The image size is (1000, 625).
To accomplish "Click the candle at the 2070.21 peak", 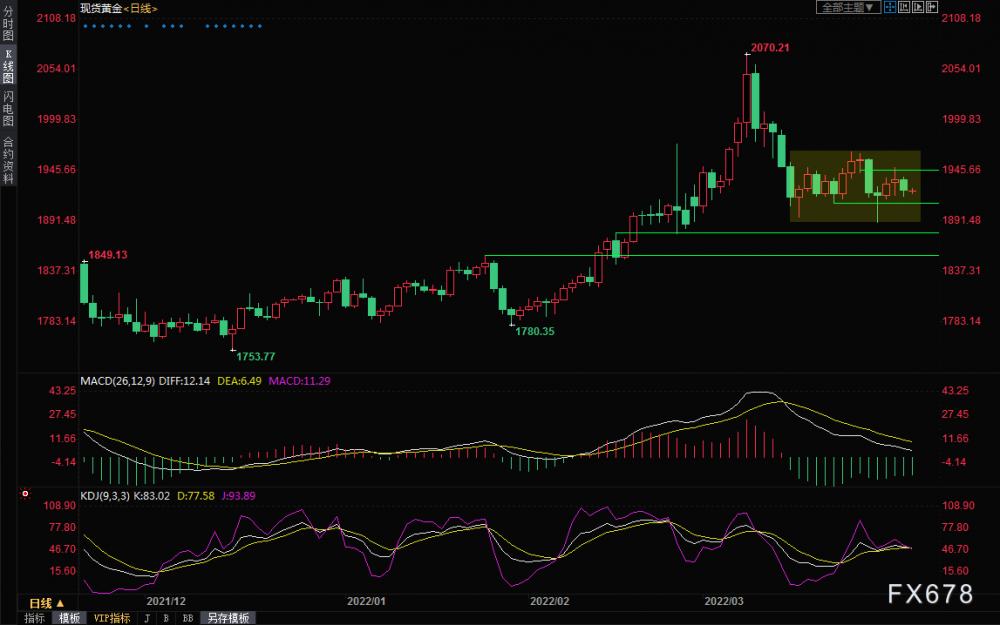I will coord(747,96).
